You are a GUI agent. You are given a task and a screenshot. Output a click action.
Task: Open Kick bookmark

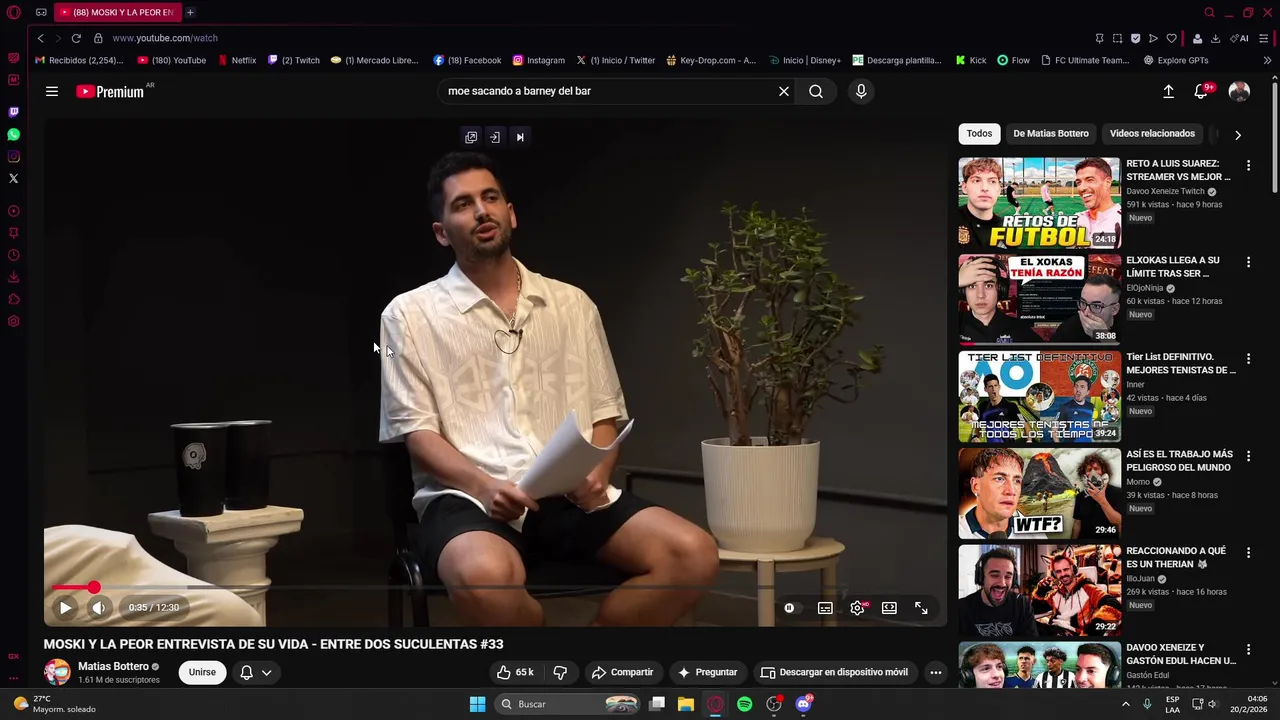tap(970, 60)
